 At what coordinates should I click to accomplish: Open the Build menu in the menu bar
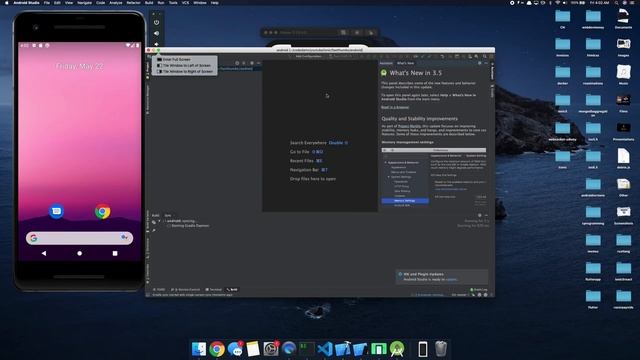pos(149,3)
